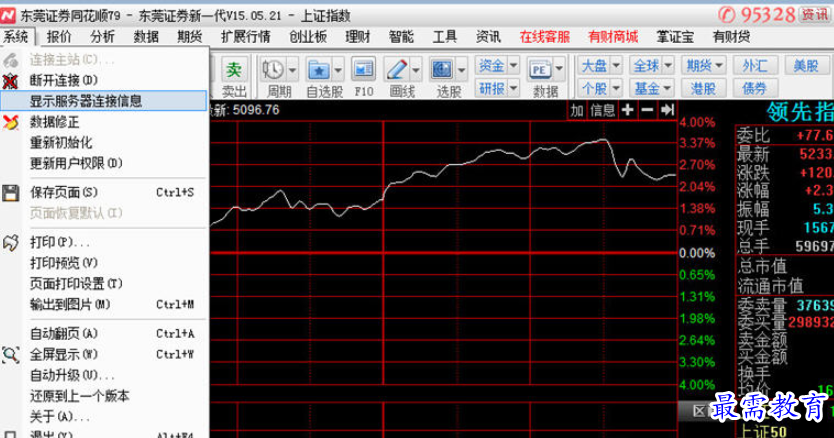The height and width of the screenshot is (438, 834).
Task: Select 显示服务器连接信息 menu entry
Action: click(x=104, y=101)
